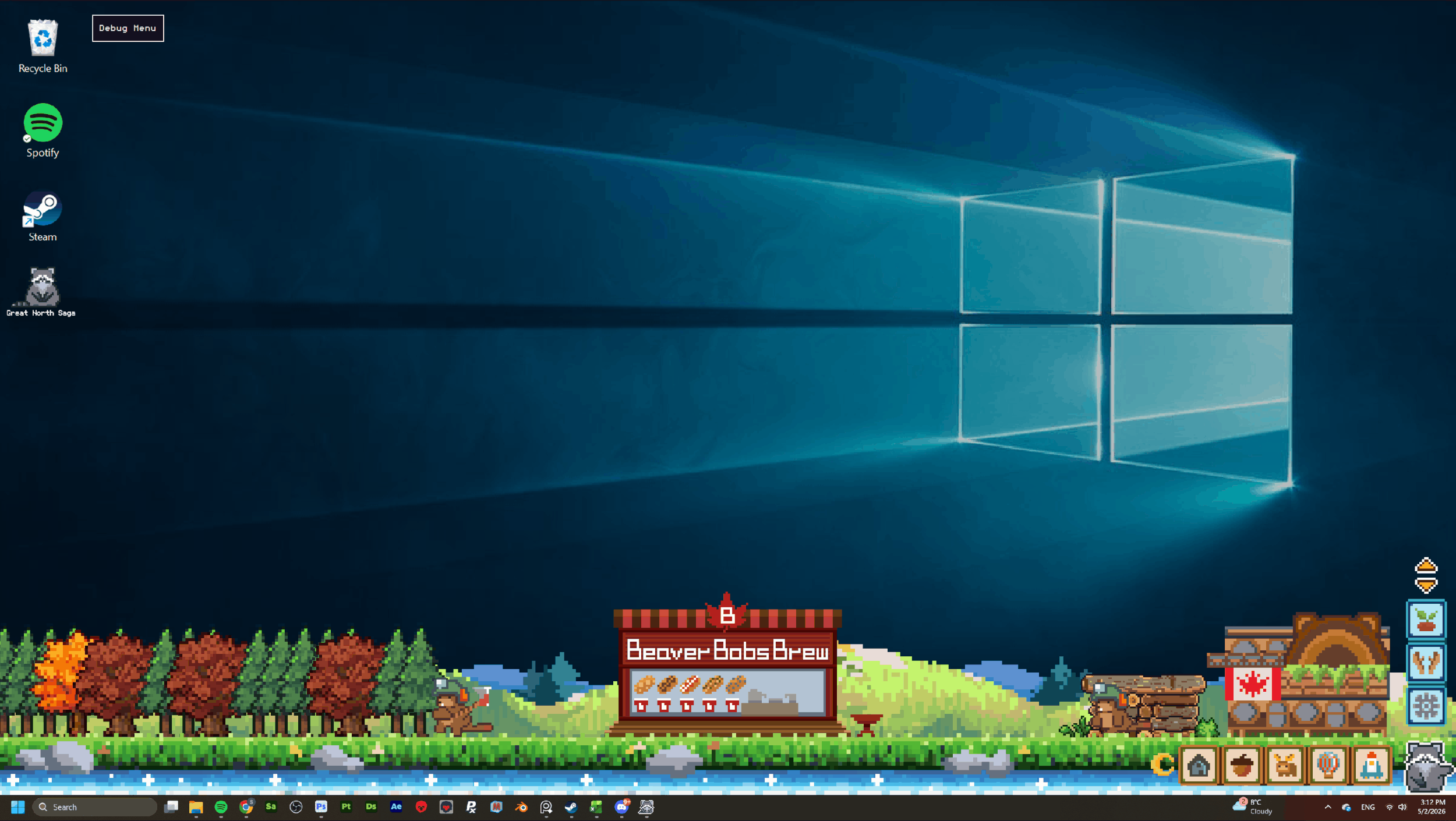Open Substance 3D Designer from the taskbar
Viewport: 1456px width, 821px height.
[371, 807]
